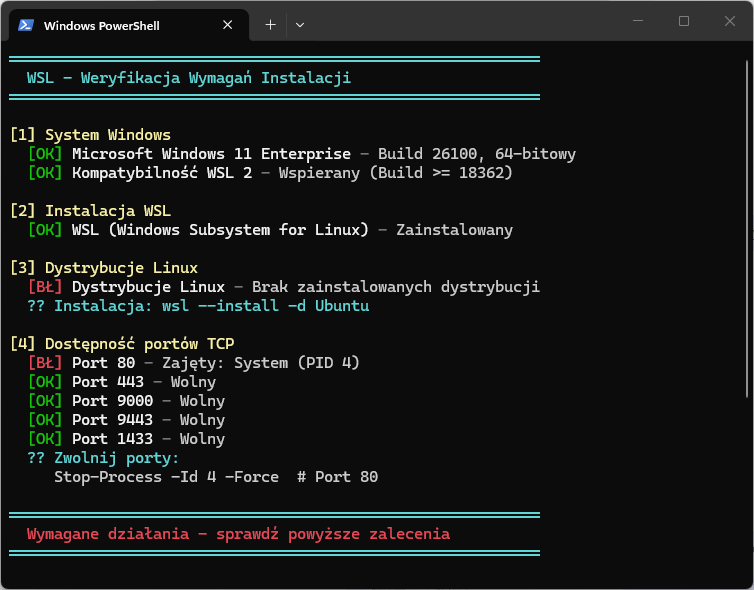Image resolution: width=754 pixels, height=590 pixels.
Task: Click the Microsoft Windows 11 Enterprise line
Action: pos(211,154)
